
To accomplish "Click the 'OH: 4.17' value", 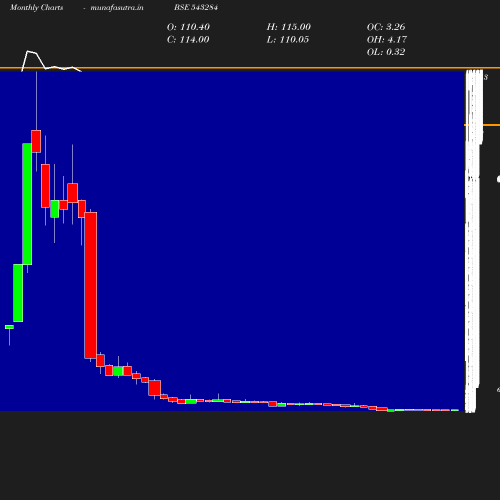I will tap(387, 40).
